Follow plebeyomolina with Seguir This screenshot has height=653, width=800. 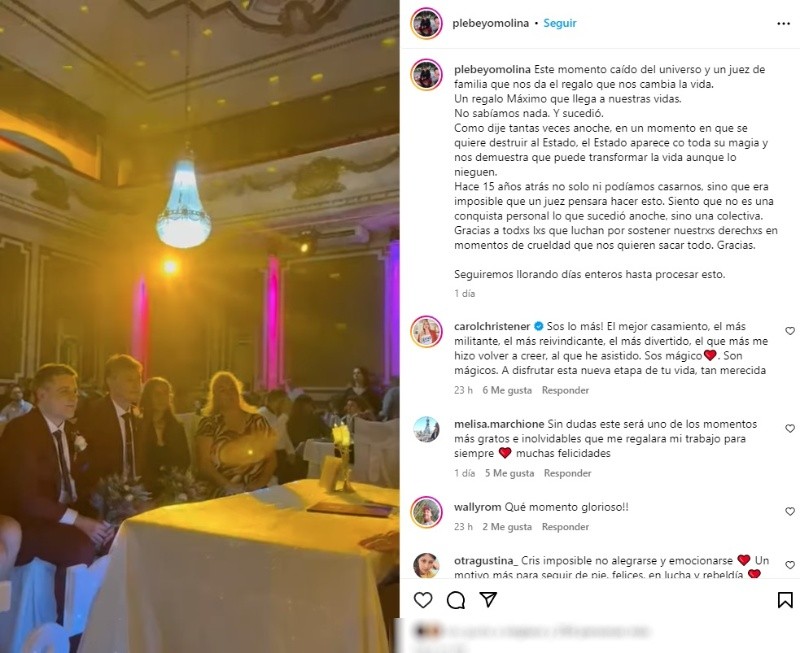point(560,23)
